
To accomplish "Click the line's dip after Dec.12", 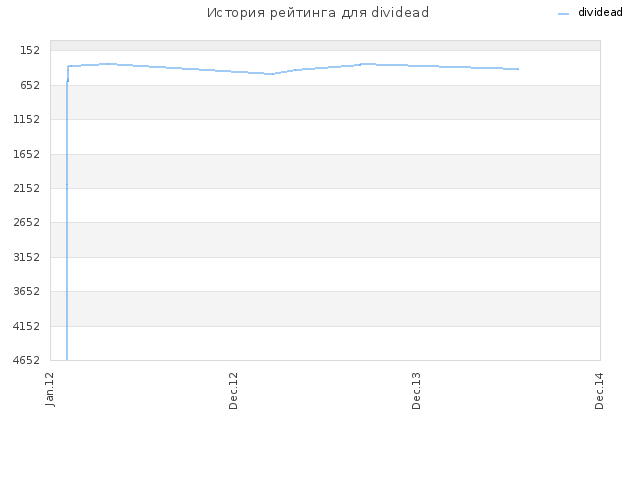I will pos(269,74).
